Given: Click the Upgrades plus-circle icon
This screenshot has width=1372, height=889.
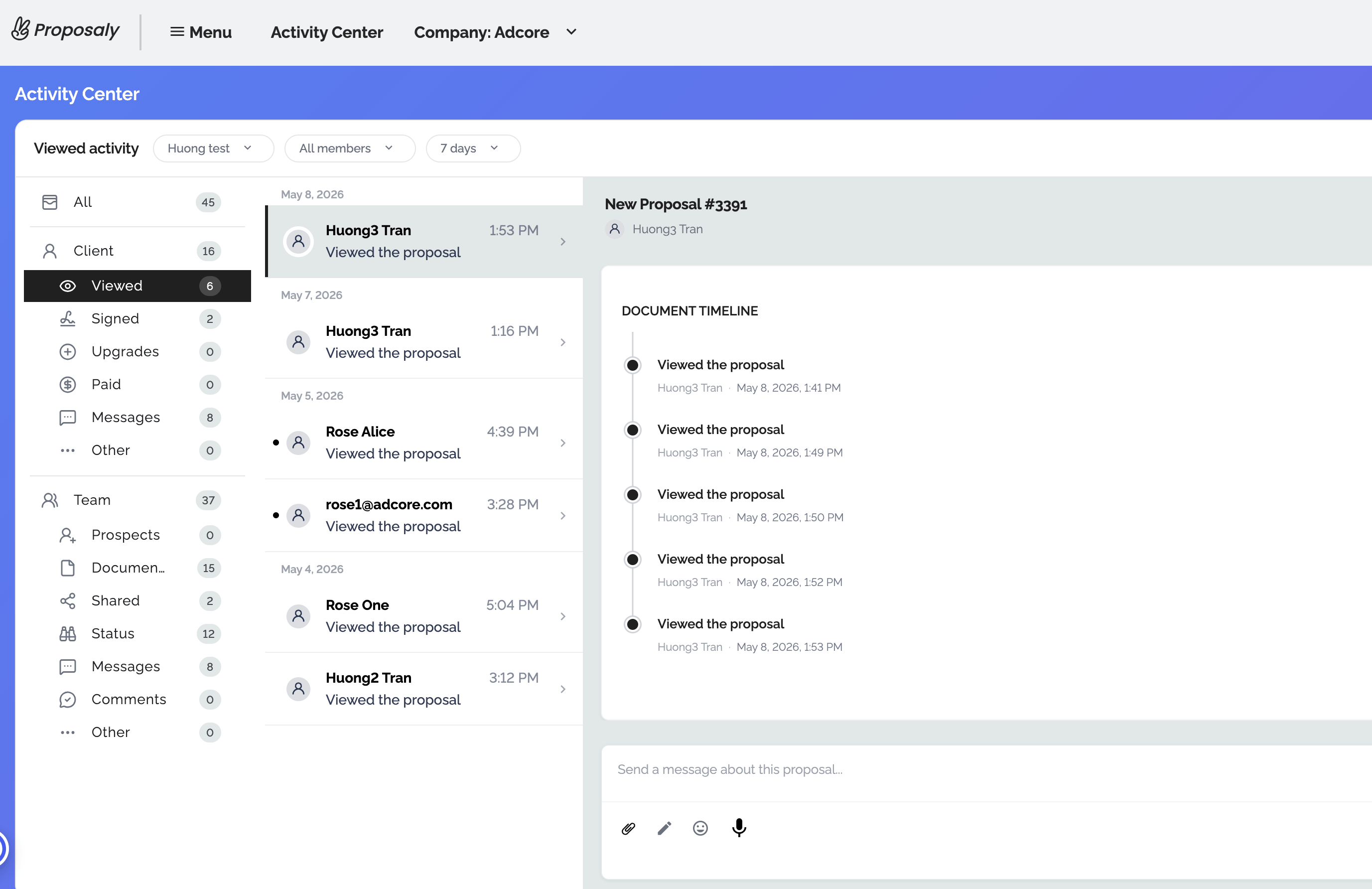Looking at the screenshot, I should coord(68,352).
